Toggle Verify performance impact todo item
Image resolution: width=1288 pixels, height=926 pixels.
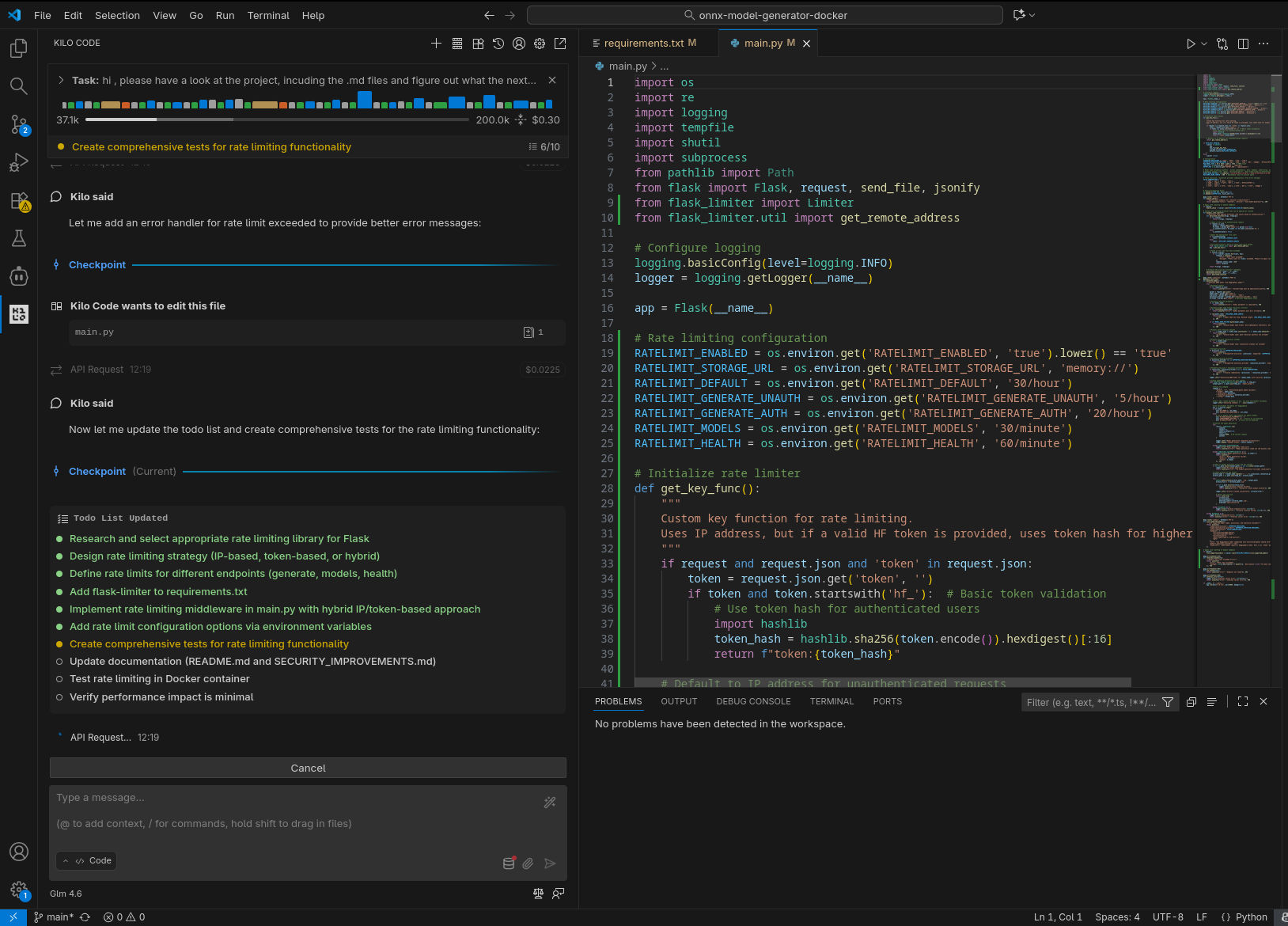tap(59, 697)
